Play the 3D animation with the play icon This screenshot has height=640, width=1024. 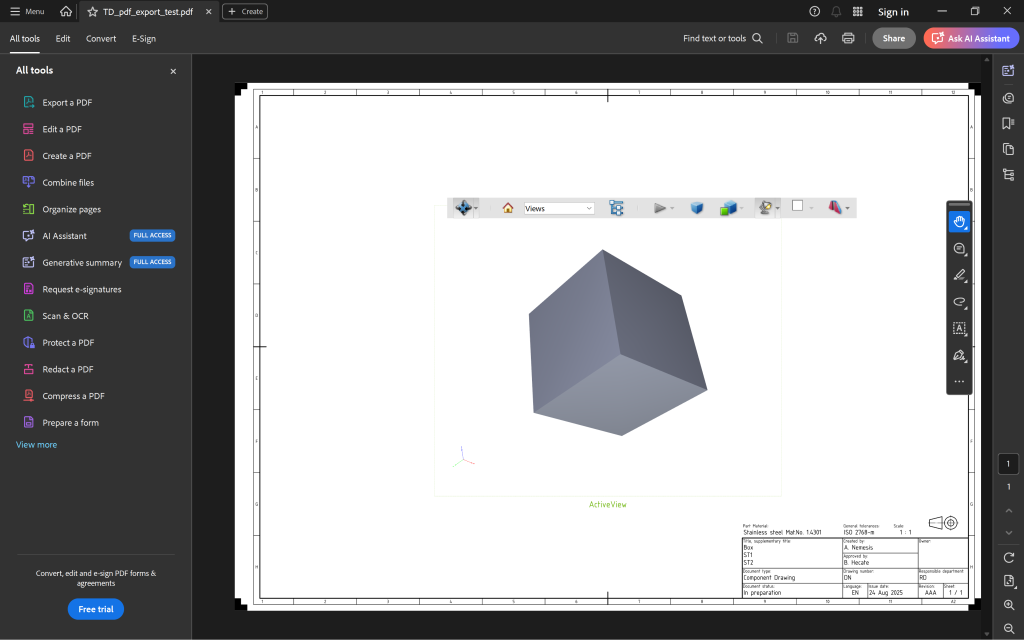[659, 208]
